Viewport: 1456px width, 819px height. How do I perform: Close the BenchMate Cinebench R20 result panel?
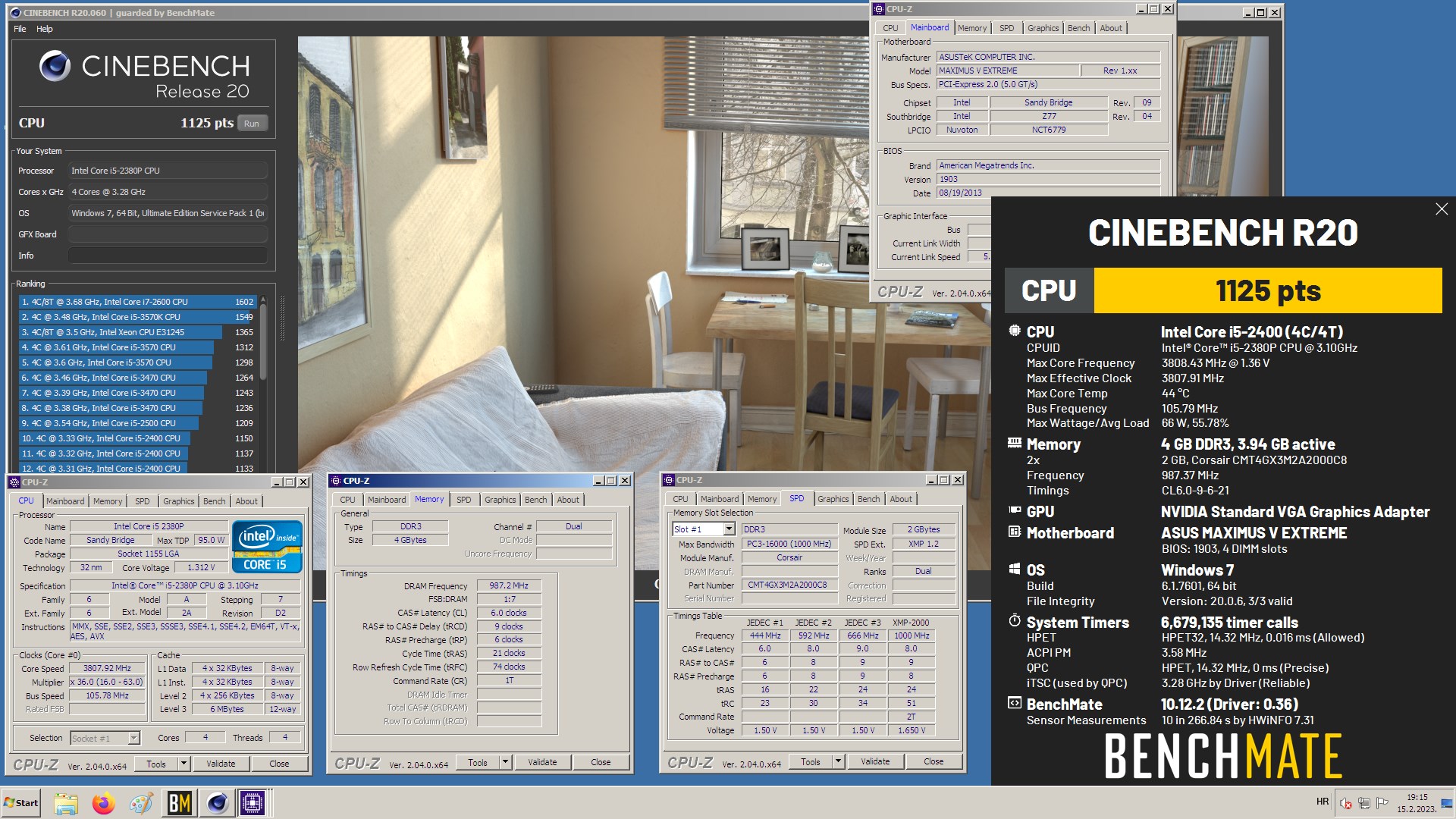pyautogui.click(x=1442, y=209)
